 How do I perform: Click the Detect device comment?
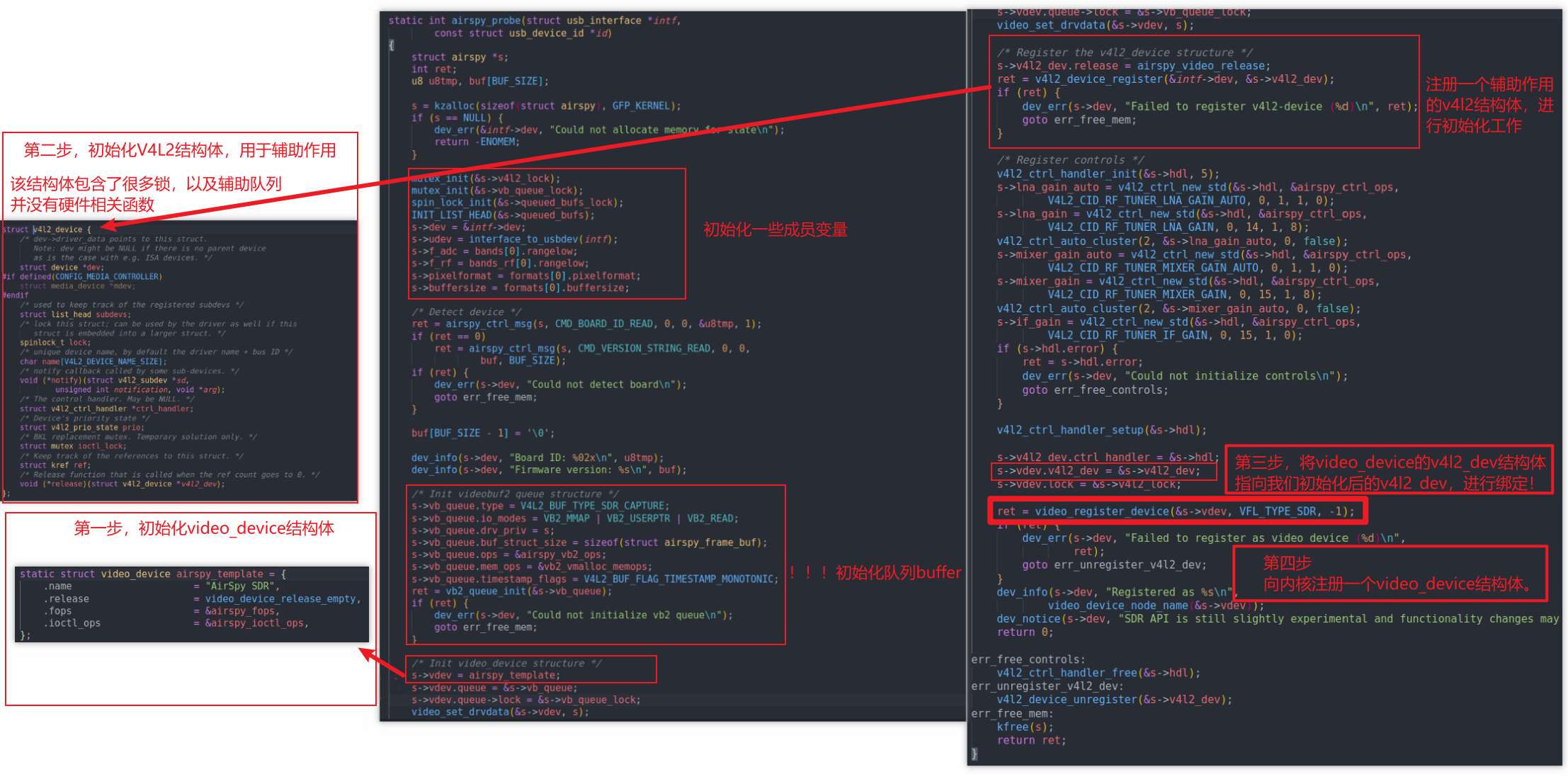(466, 312)
